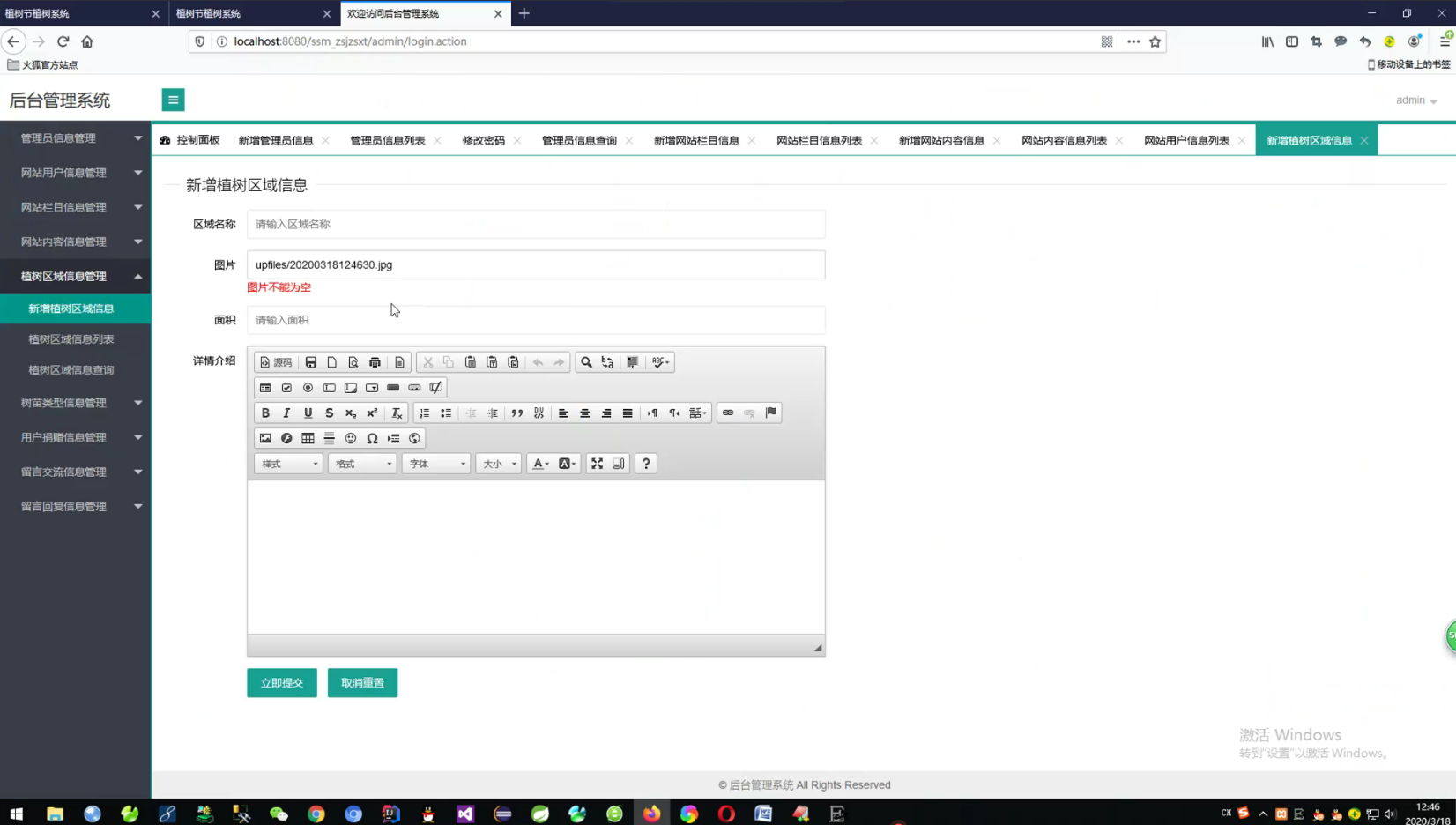Viewport: 1456px width, 825px height.
Task: Open the admin user dropdown
Action: click(x=1416, y=100)
